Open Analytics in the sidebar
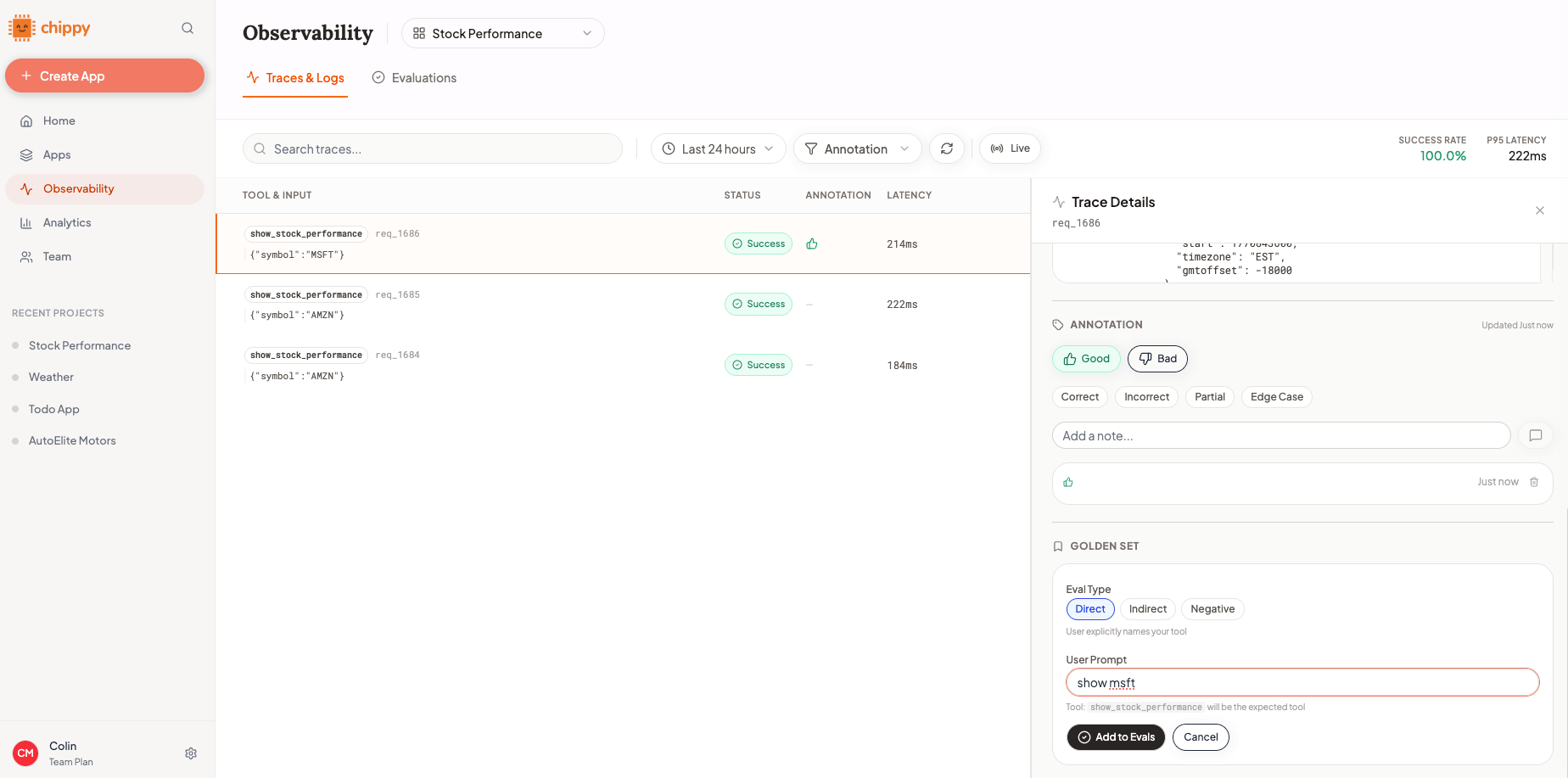1568x778 pixels. [105, 223]
